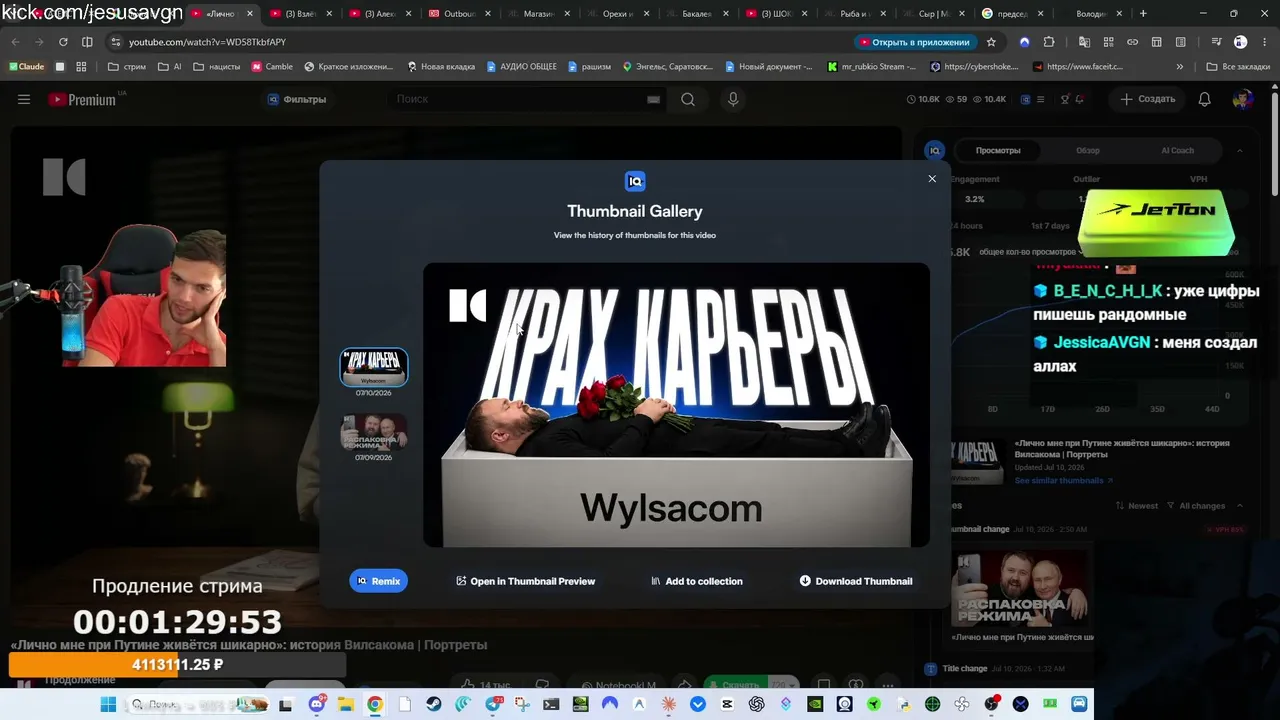
Task: Bookmark this page with the star
Action: 991,42
